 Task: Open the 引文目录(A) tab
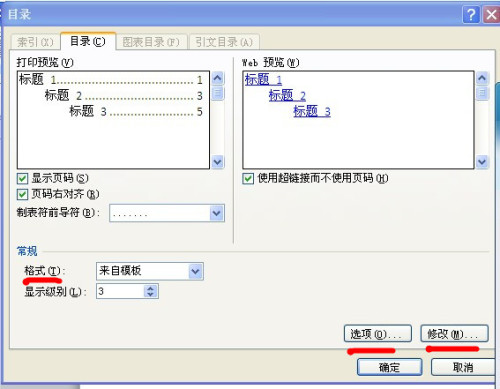click(x=224, y=42)
